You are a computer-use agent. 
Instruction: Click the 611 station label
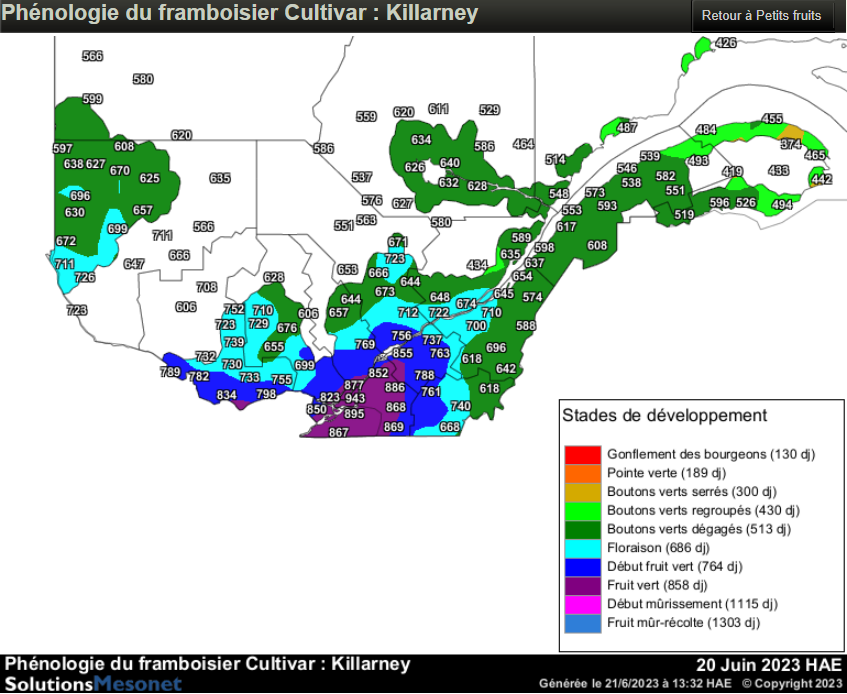(x=438, y=109)
